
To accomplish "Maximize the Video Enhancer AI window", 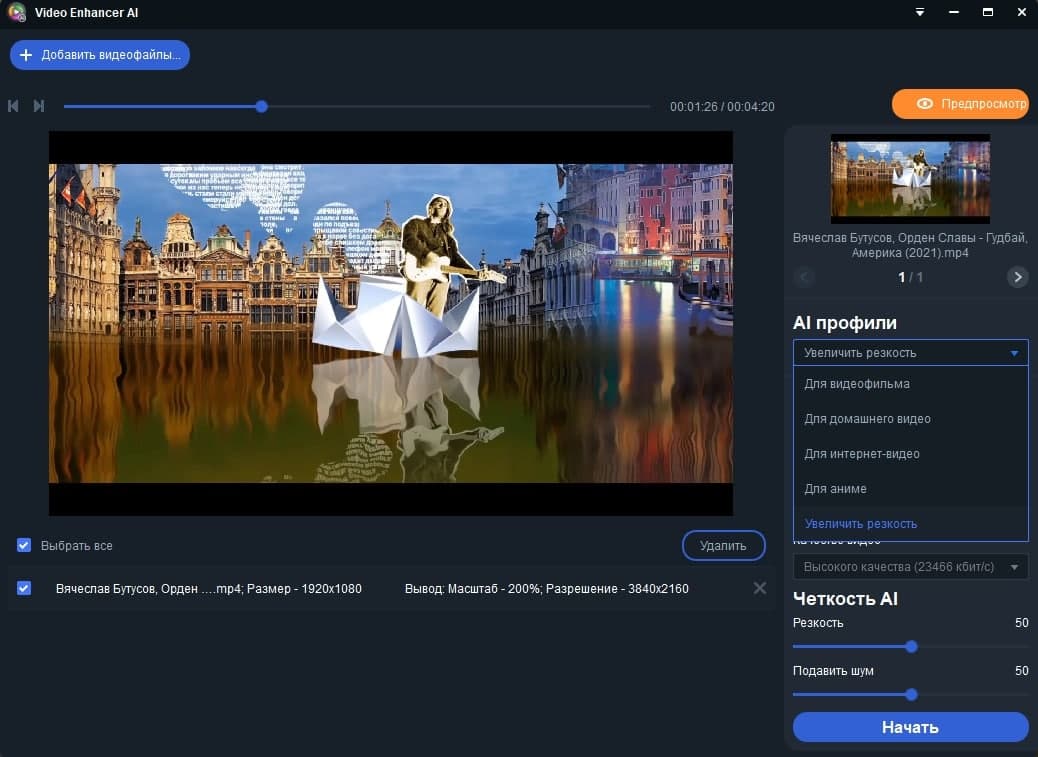I will (x=988, y=12).
